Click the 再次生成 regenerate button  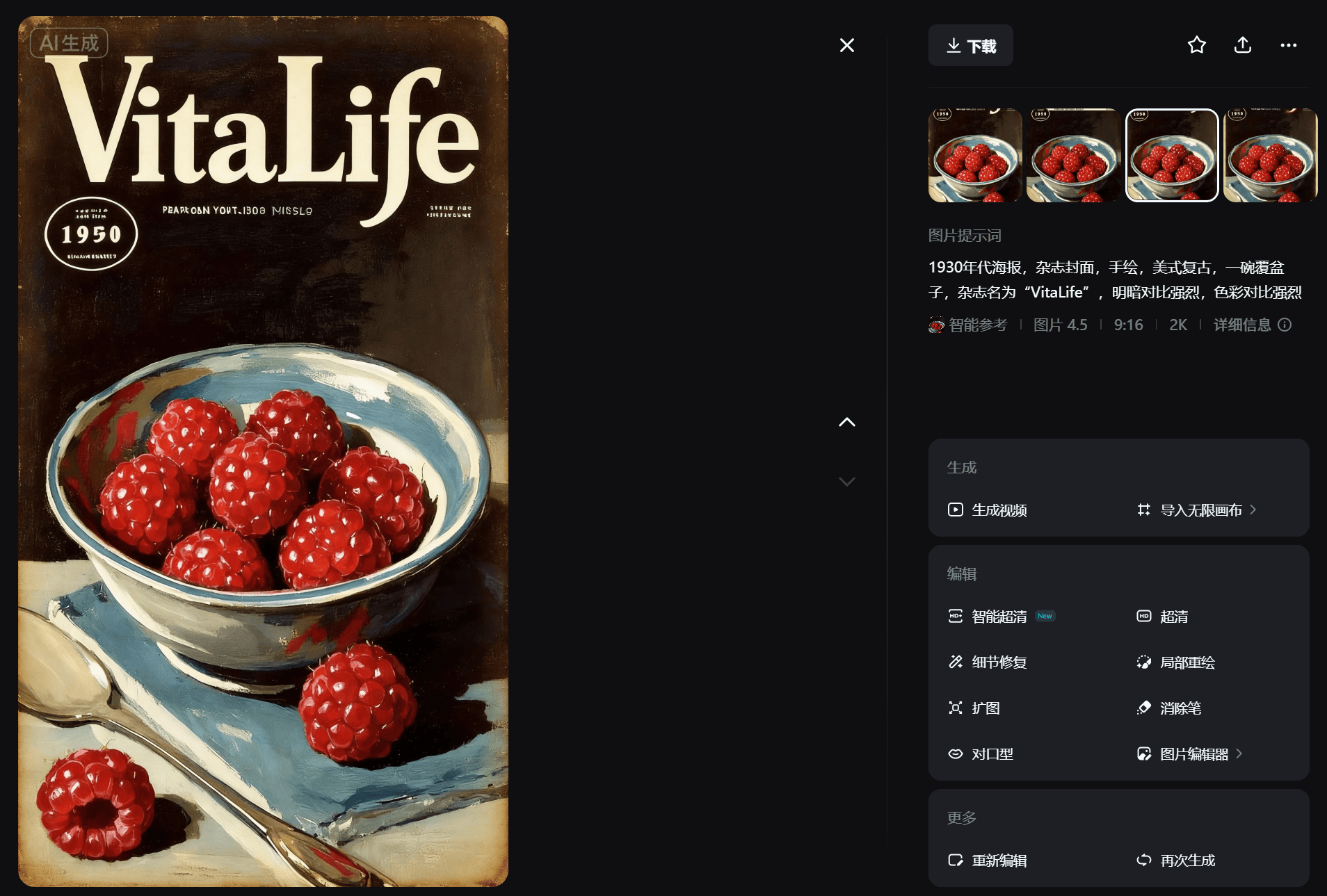1176,860
